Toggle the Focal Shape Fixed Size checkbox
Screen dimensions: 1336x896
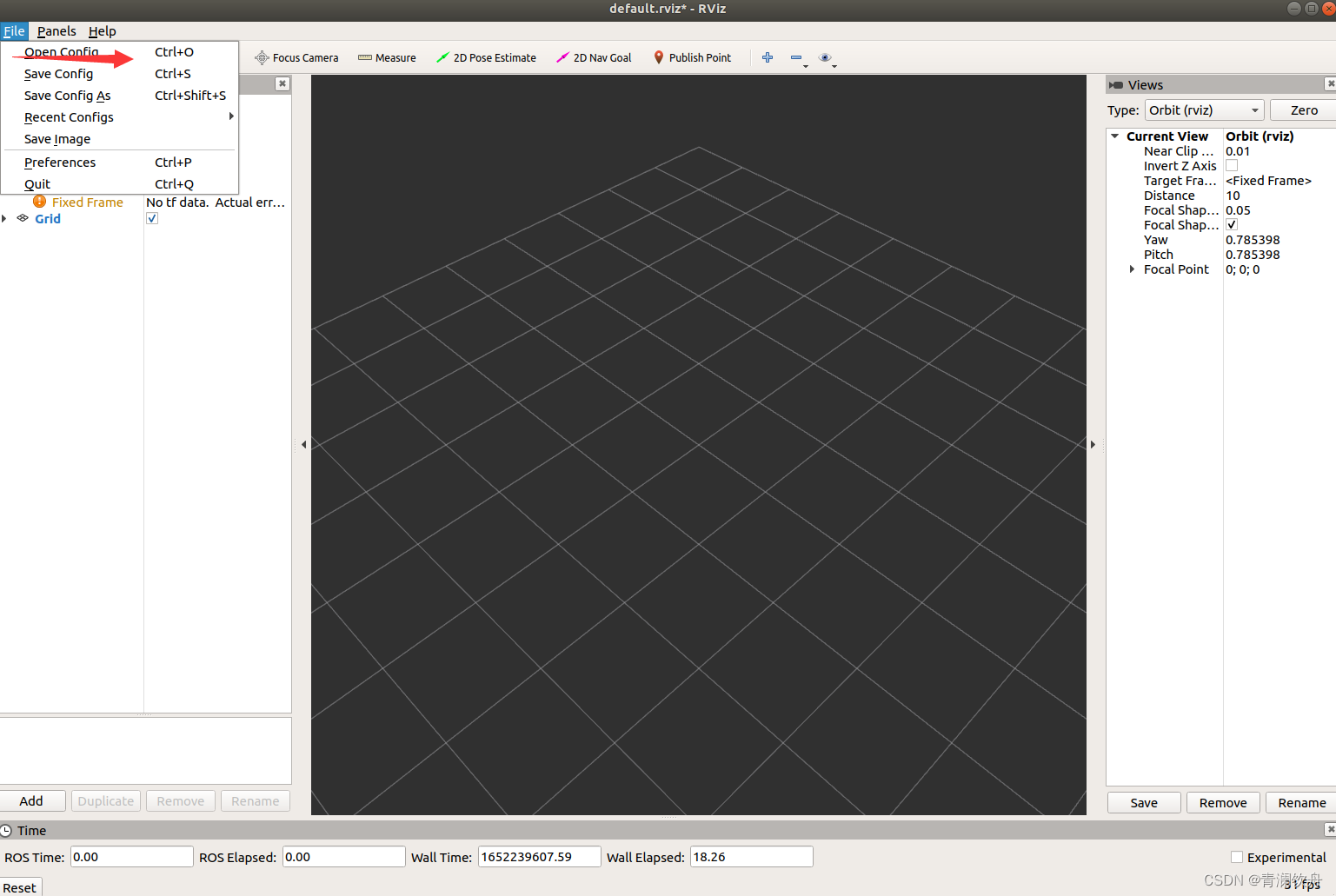(x=1232, y=224)
